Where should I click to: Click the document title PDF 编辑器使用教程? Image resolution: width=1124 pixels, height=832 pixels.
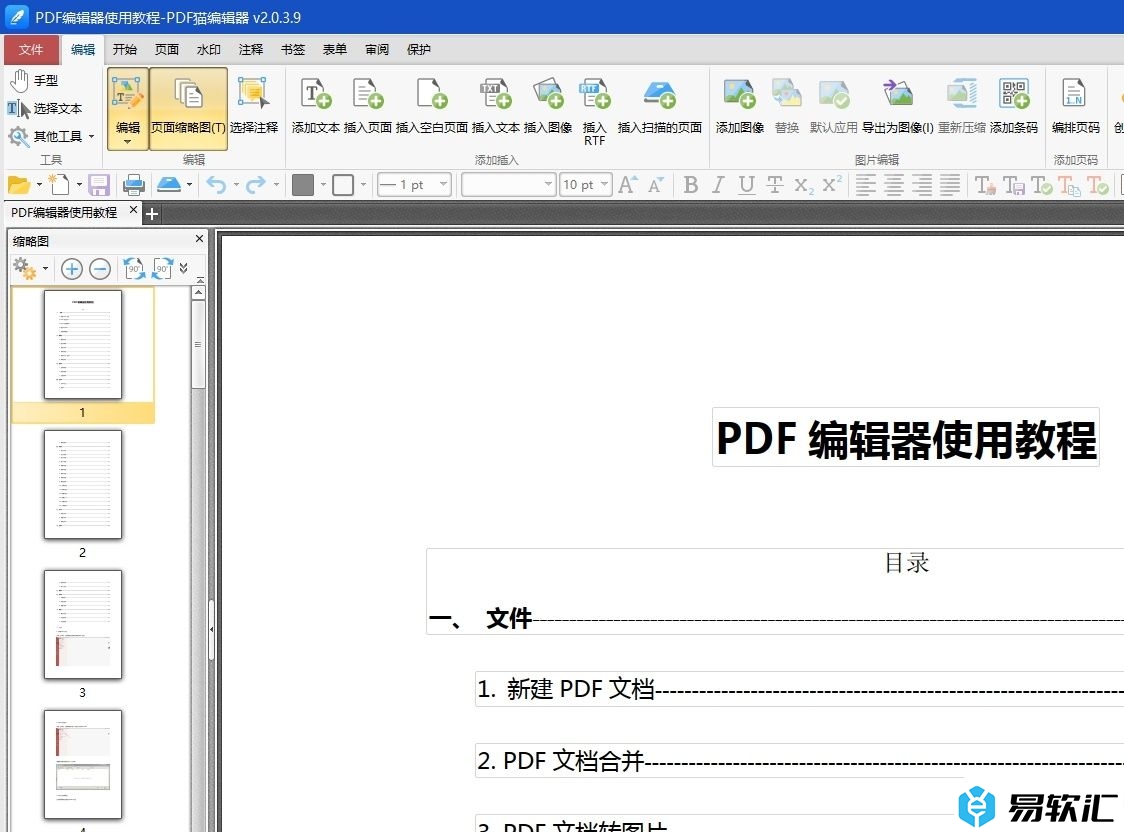(906, 439)
